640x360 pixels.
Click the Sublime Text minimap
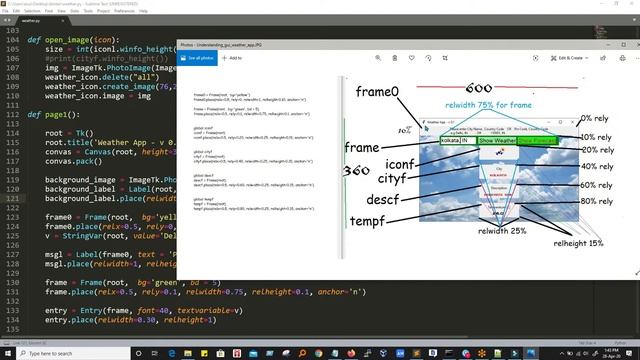[x=601, y=32]
